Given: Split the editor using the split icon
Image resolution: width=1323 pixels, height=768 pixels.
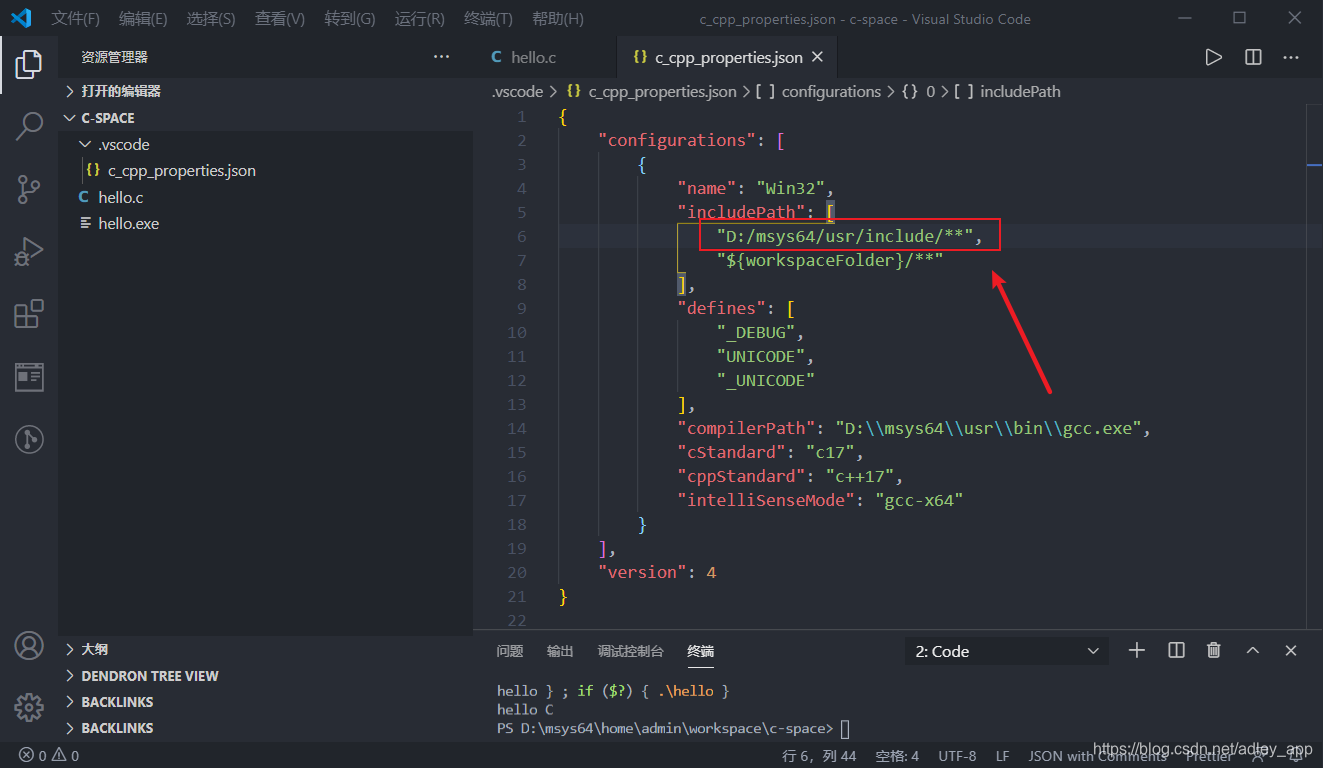Looking at the screenshot, I should tap(1252, 57).
